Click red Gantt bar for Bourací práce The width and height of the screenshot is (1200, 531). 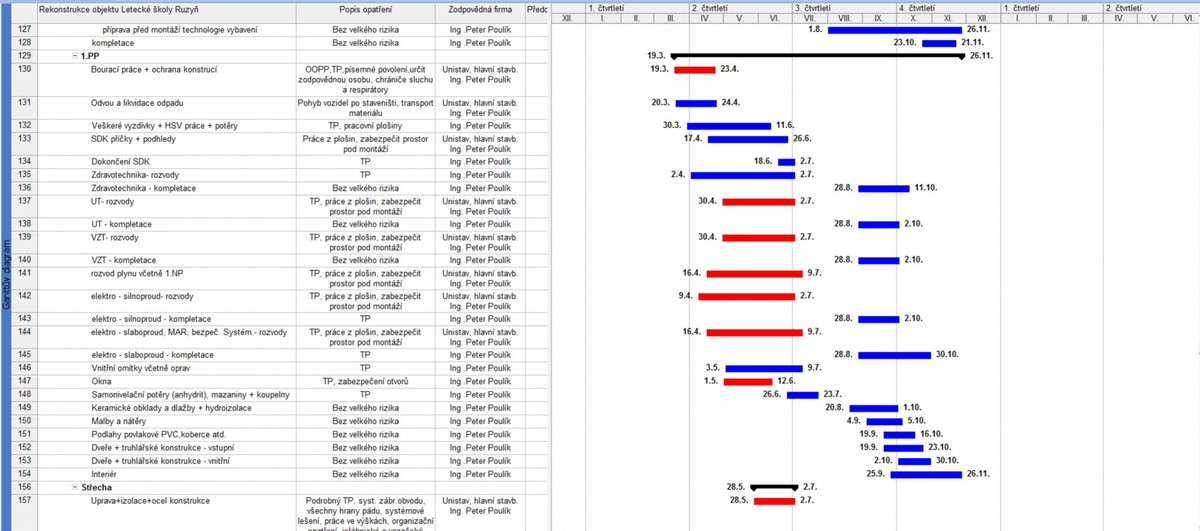695,70
